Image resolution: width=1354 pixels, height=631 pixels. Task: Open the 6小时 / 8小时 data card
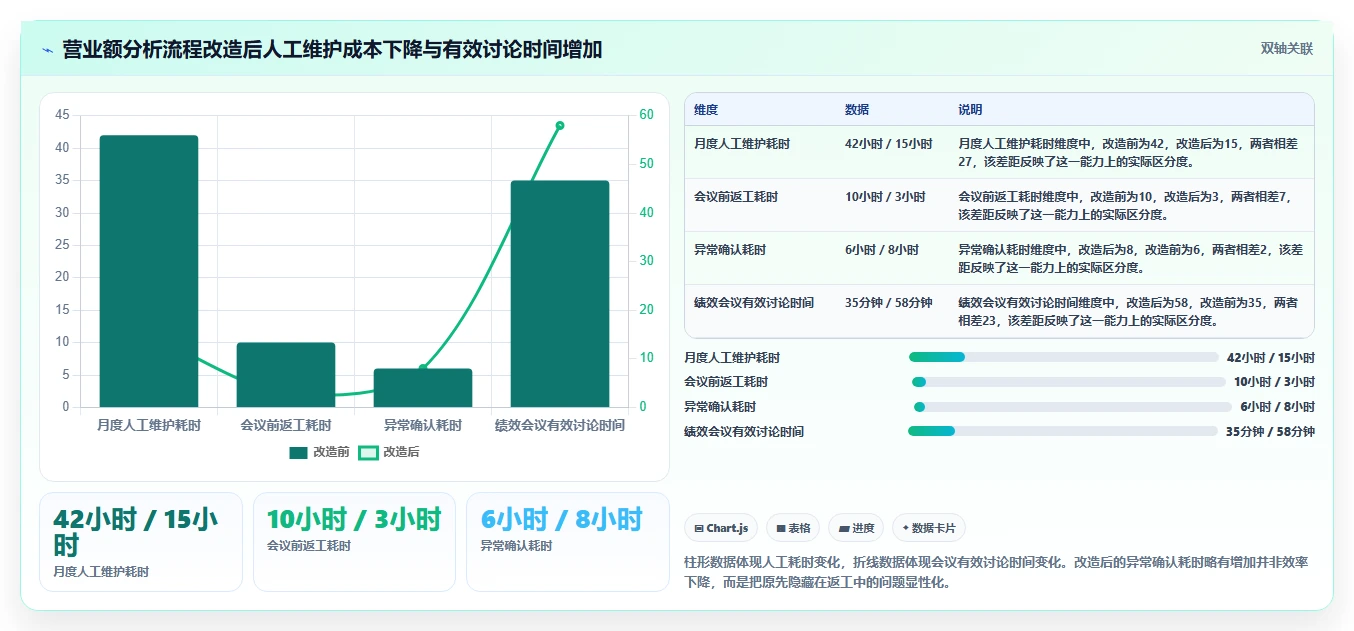(568, 542)
